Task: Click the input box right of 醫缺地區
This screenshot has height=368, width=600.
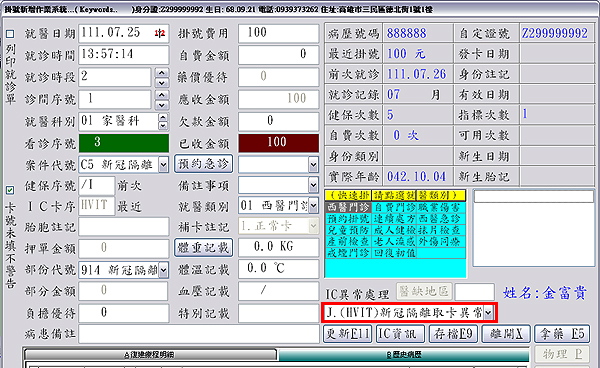Action: 474,292
